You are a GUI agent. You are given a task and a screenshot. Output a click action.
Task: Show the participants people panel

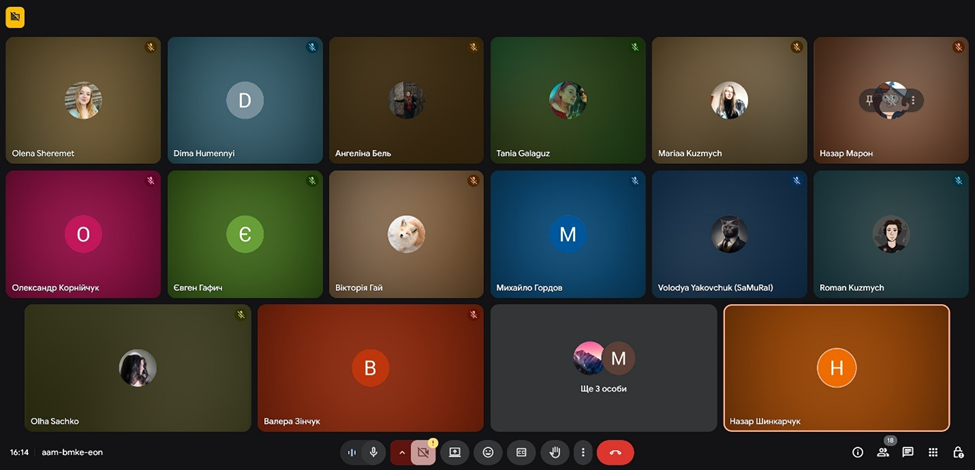point(883,452)
